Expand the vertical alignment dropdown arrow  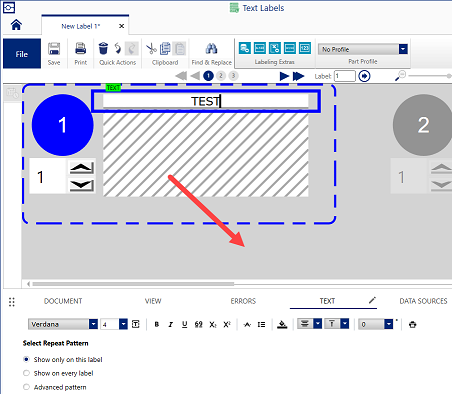tap(345, 324)
